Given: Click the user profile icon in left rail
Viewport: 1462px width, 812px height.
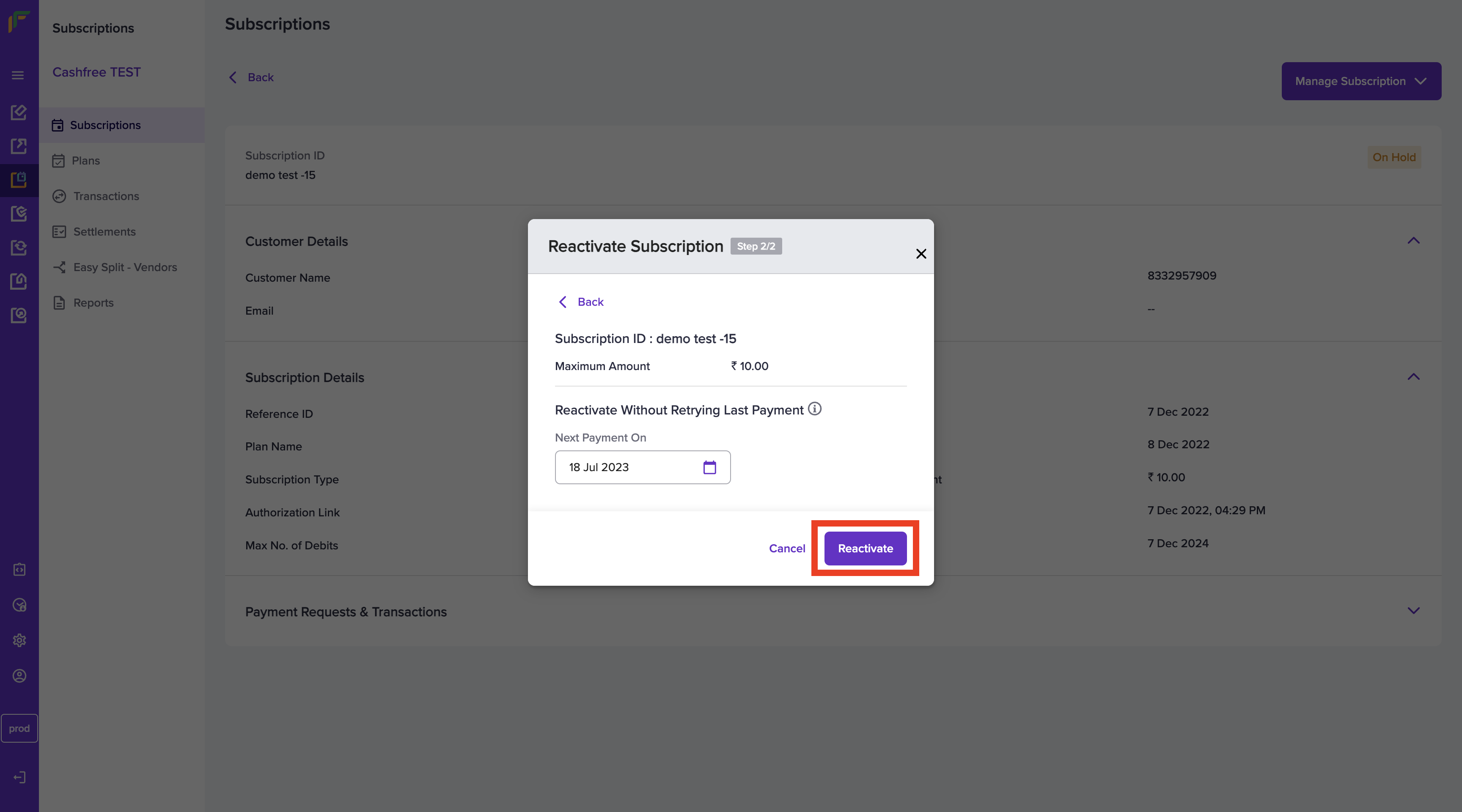Looking at the screenshot, I should (x=19, y=676).
